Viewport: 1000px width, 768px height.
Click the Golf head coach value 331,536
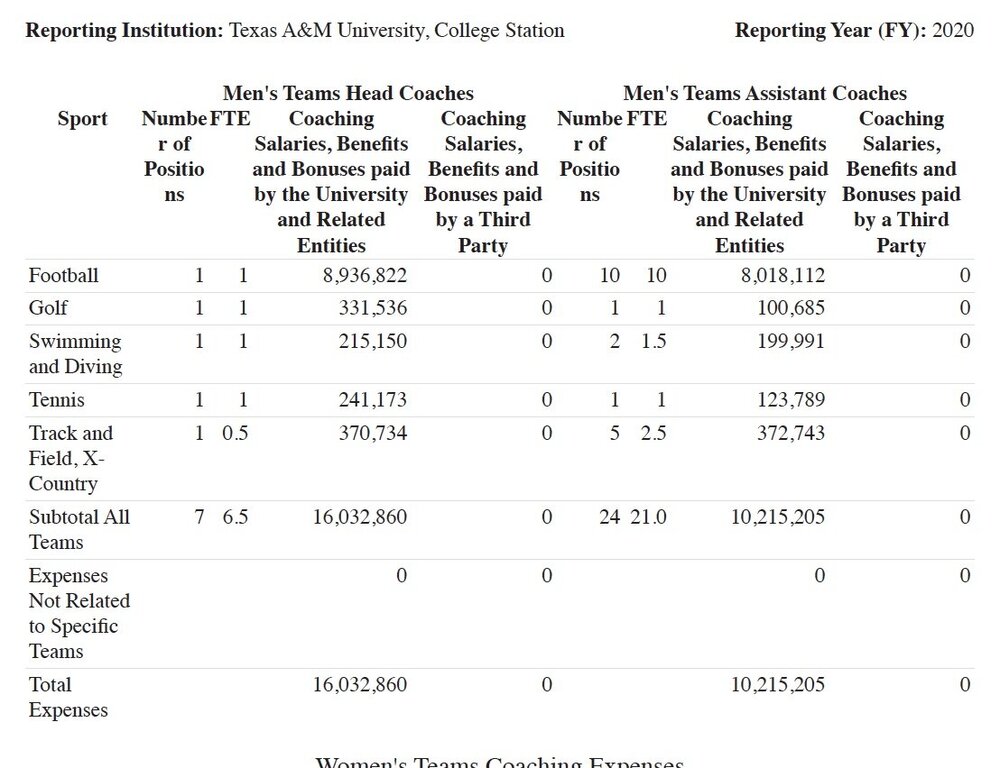(372, 308)
